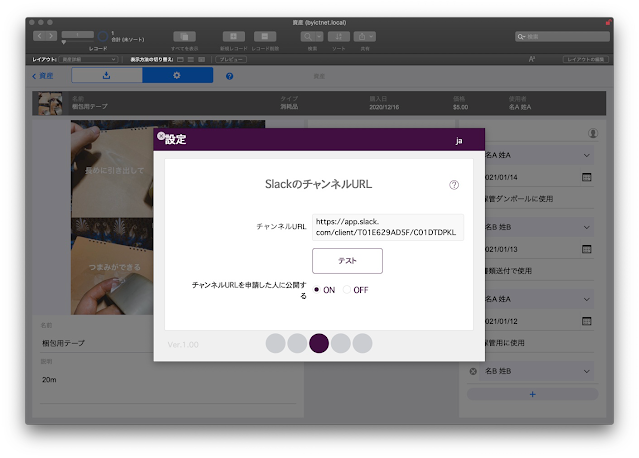Screen dimensions: 639x458
Task: Go back via the 資産 link
Action: coord(43,76)
